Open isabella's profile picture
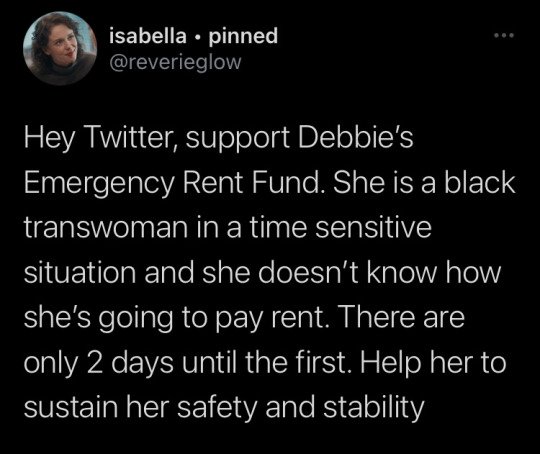540x454 pixels. 60,49
